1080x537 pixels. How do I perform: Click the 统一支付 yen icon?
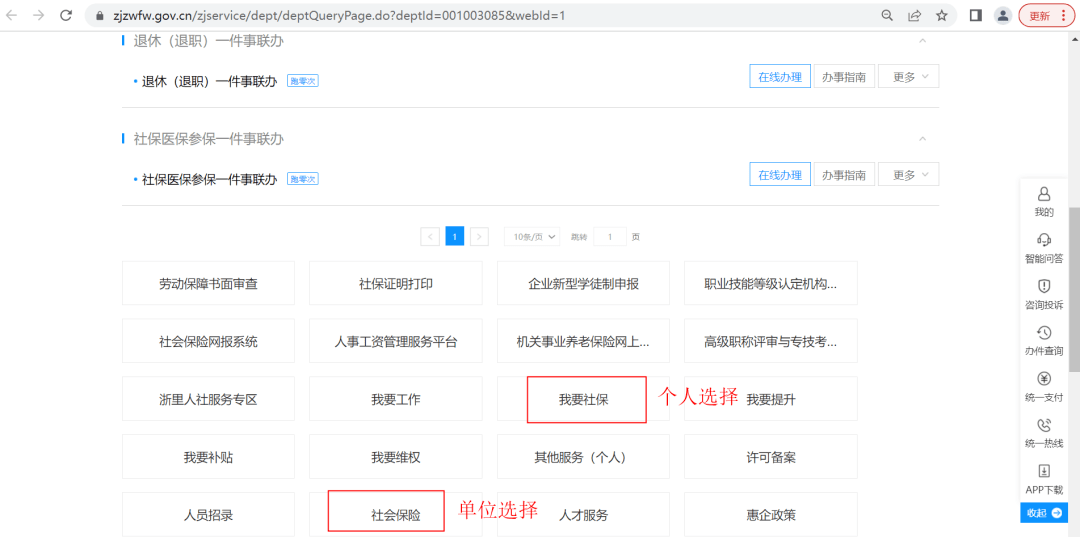[1044, 379]
